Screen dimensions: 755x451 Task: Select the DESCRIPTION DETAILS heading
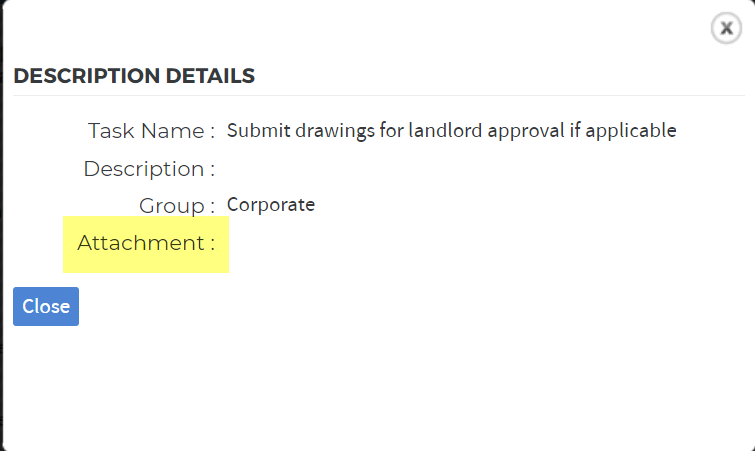click(x=134, y=76)
